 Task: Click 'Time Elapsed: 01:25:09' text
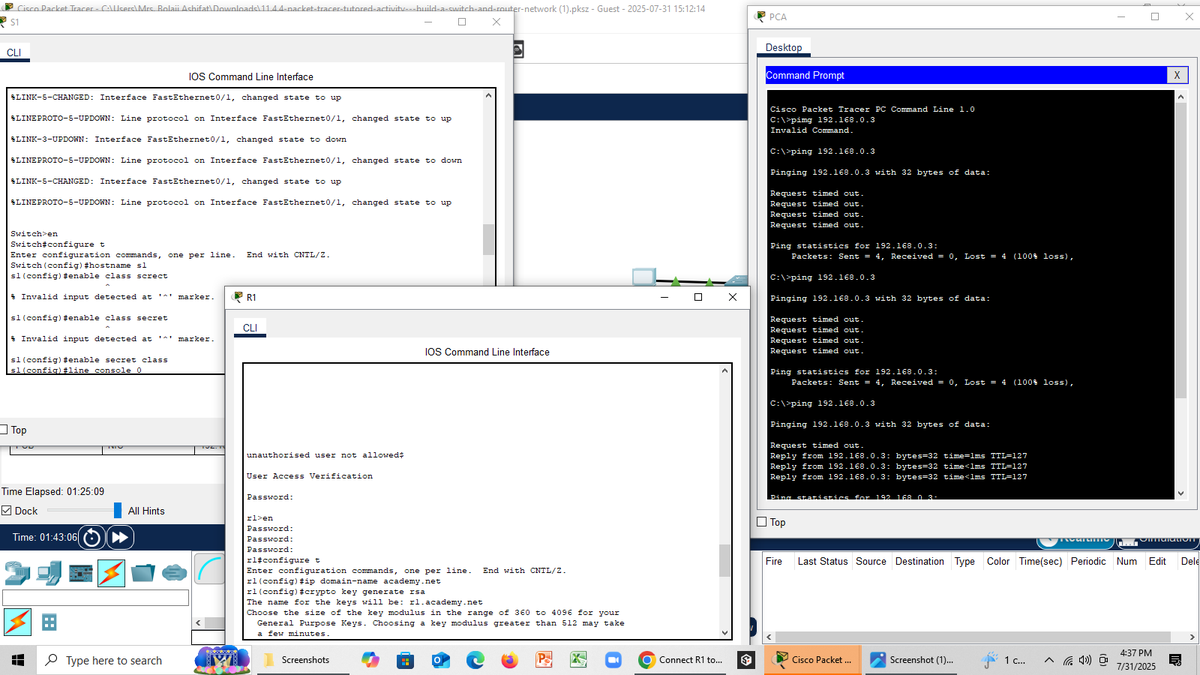tap(53, 491)
